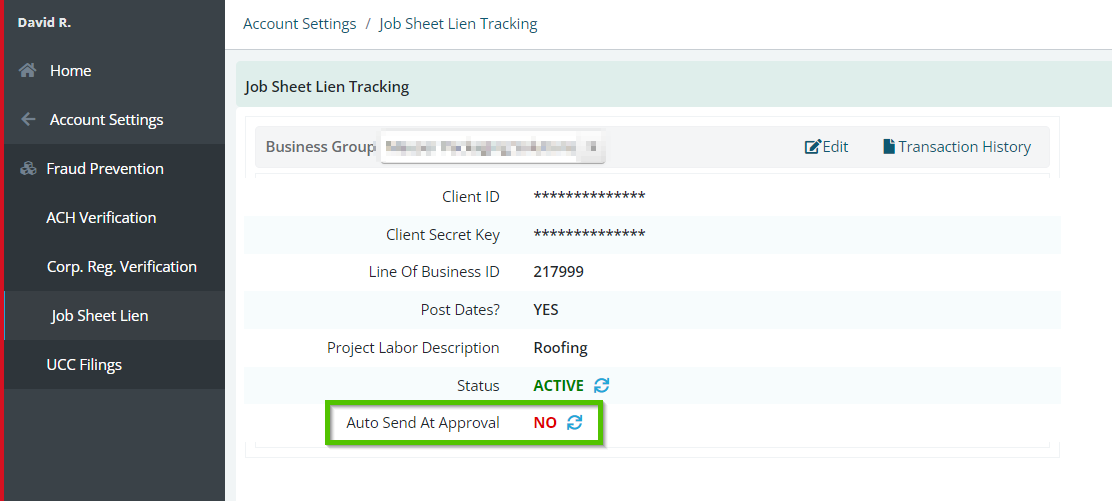Click the pencil Edit icon

[x=812, y=147]
